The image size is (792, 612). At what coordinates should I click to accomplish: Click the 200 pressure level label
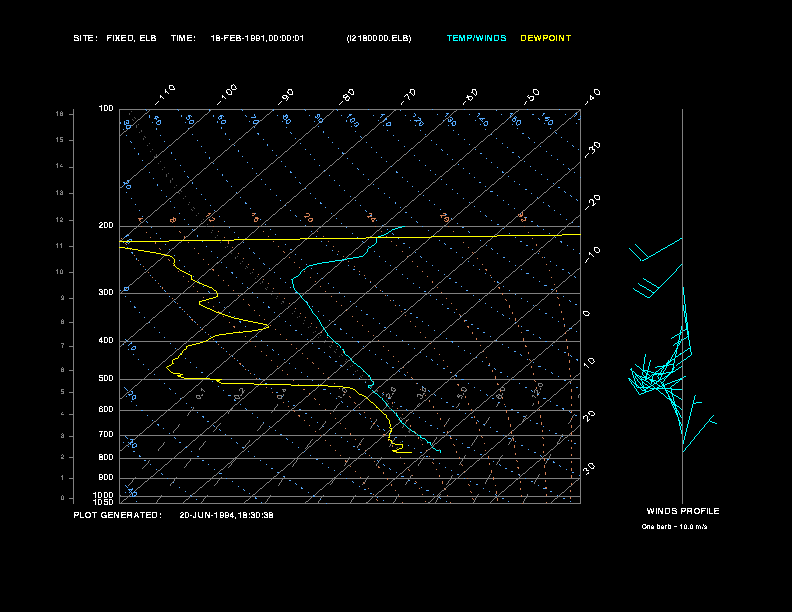[x=106, y=226]
